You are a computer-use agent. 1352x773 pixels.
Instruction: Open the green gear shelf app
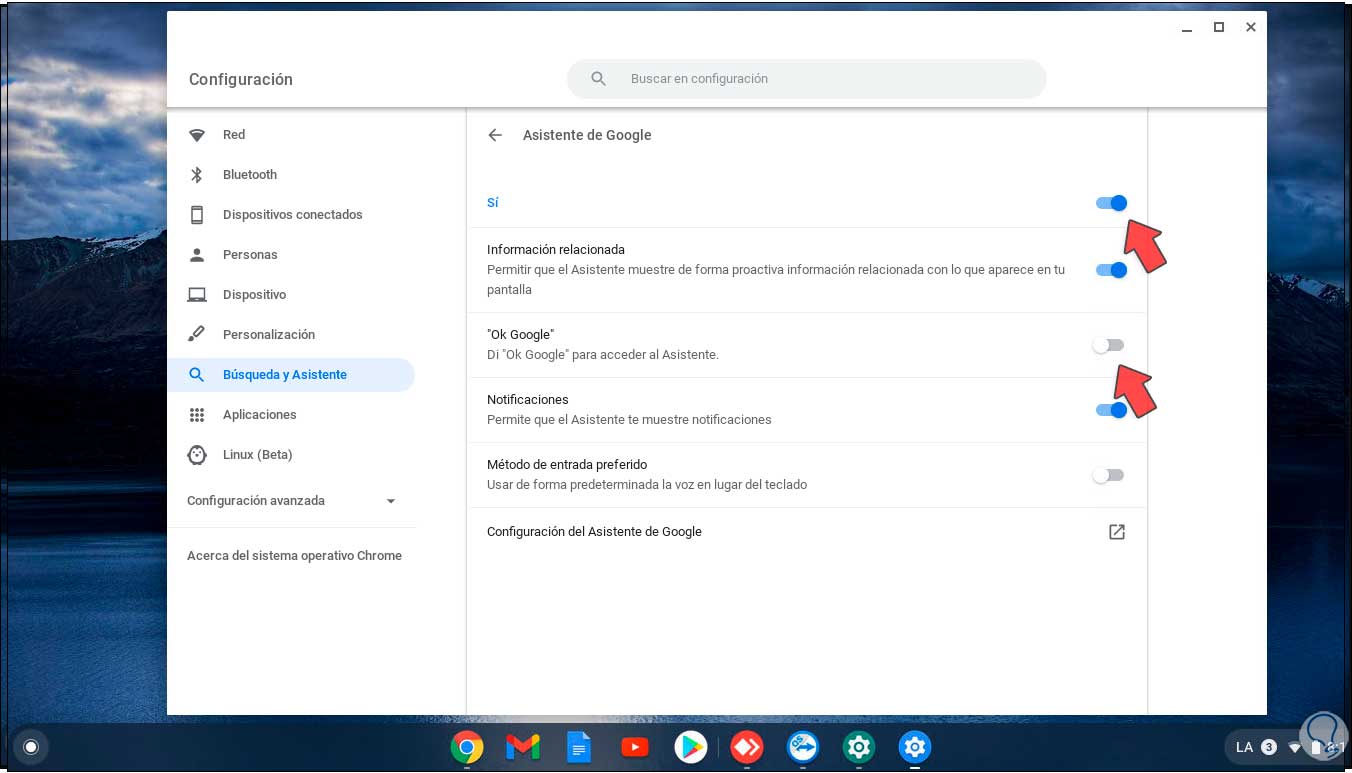pyautogui.click(x=859, y=747)
